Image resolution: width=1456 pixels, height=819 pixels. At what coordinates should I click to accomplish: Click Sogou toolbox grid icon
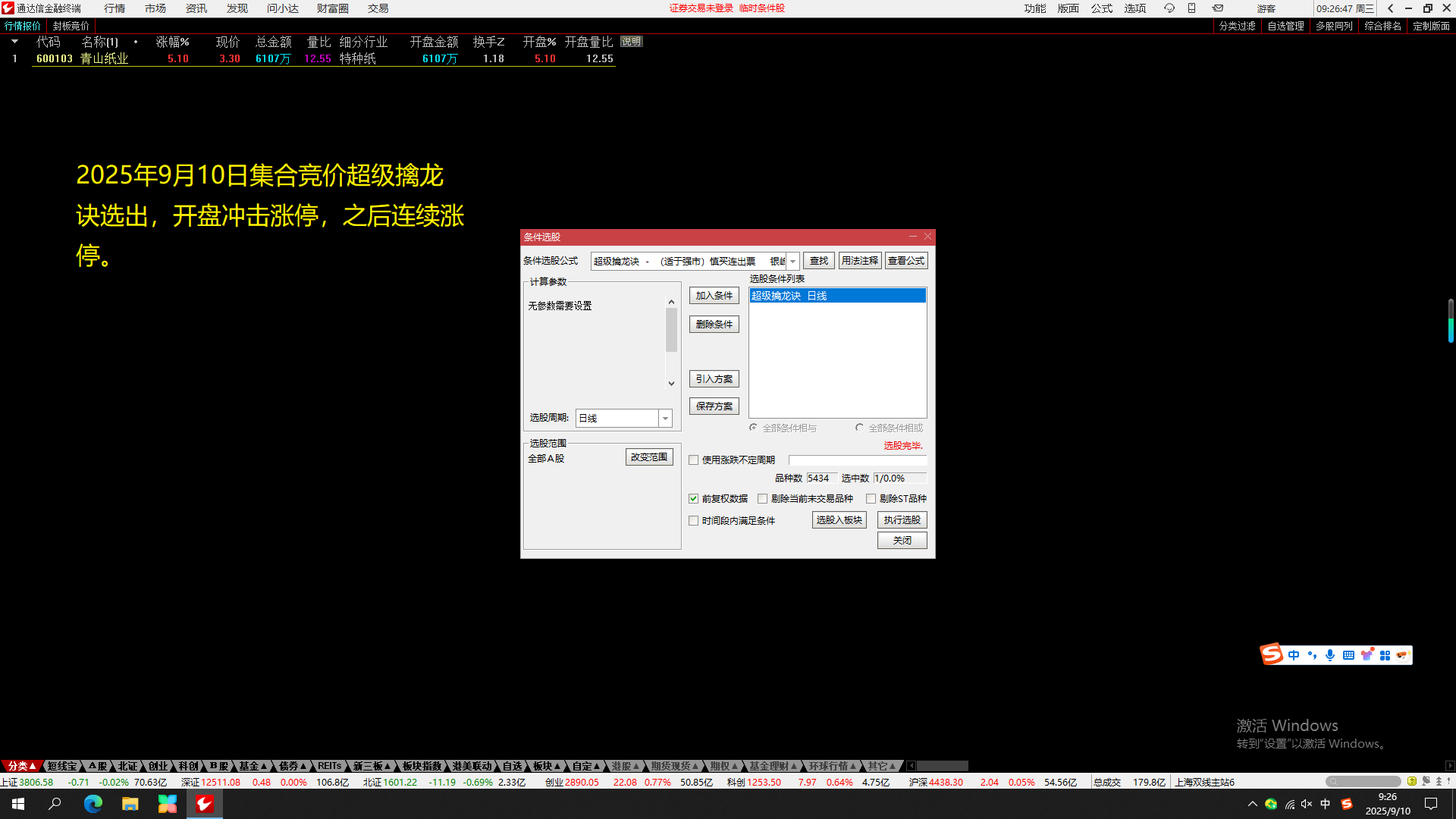[1385, 655]
